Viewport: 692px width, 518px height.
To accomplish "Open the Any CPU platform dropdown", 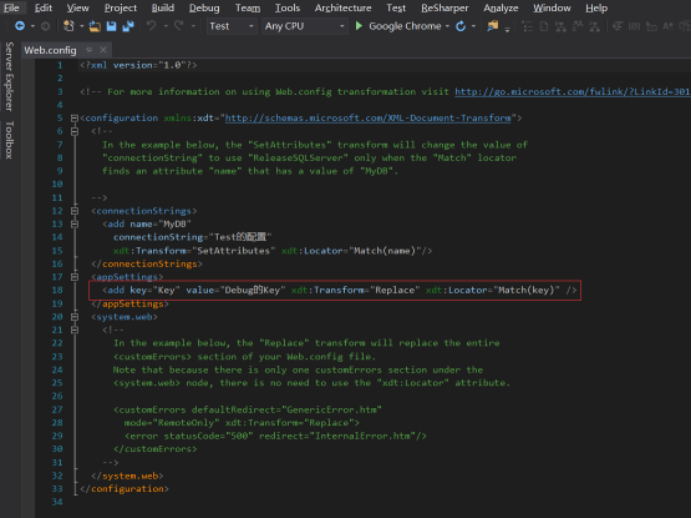I will pos(305,26).
